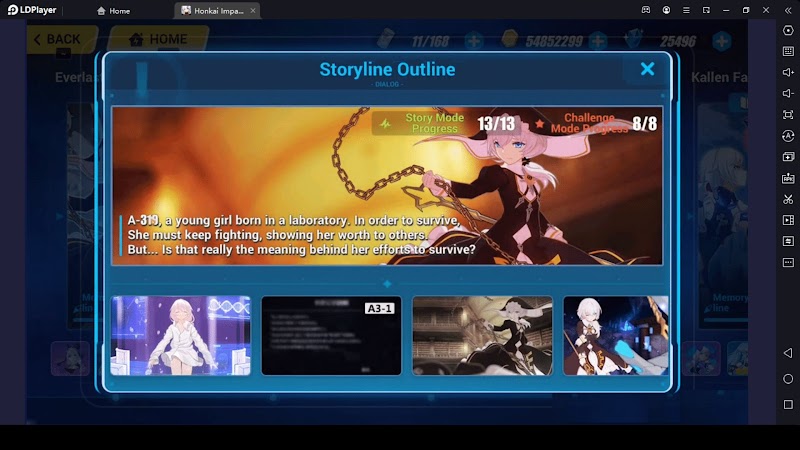Open video recorder icon in sidebar
Image resolution: width=800 pixels, height=450 pixels.
(788, 220)
